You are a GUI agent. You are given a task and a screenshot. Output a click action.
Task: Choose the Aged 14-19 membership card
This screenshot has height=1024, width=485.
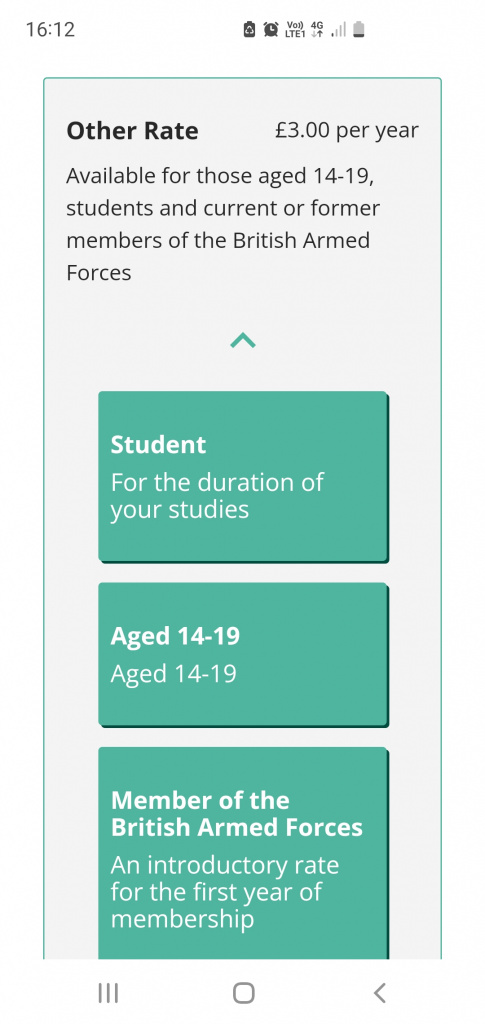[243, 654]
